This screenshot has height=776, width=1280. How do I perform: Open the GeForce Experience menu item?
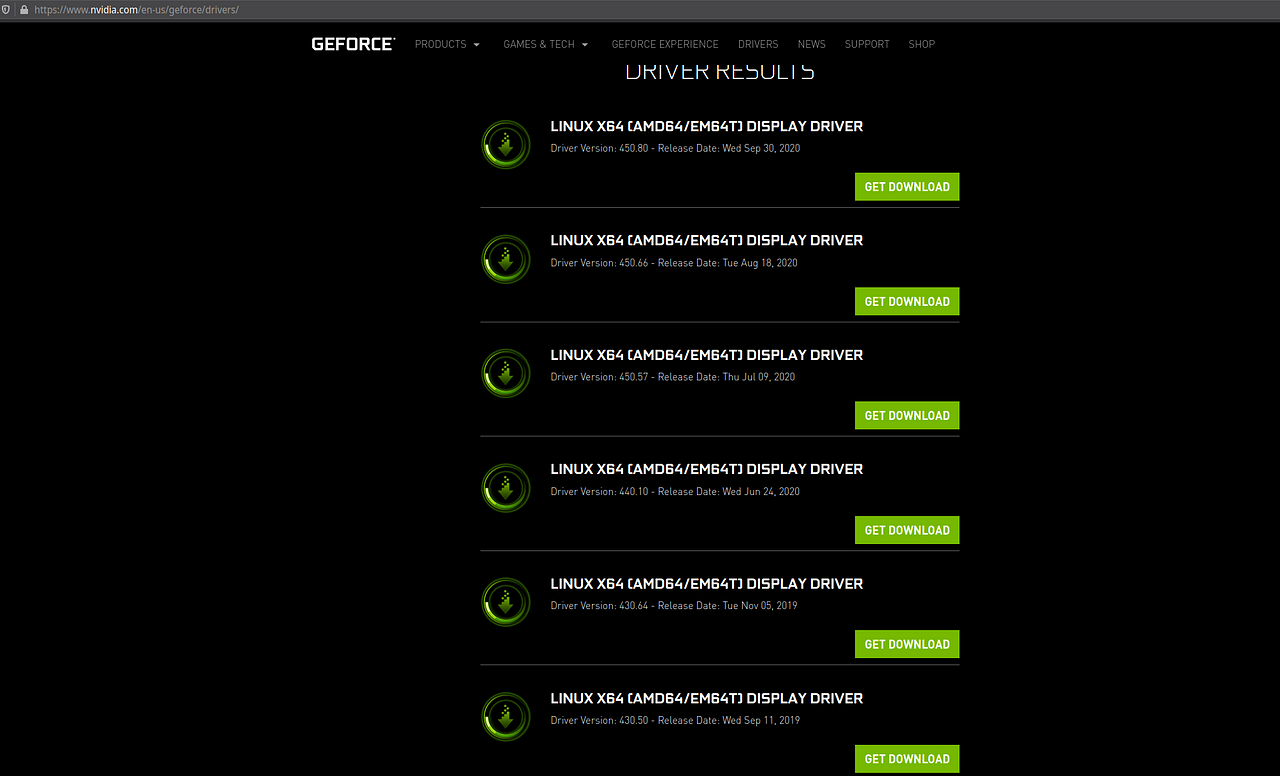pyautogui.click(x=665, y=44)
